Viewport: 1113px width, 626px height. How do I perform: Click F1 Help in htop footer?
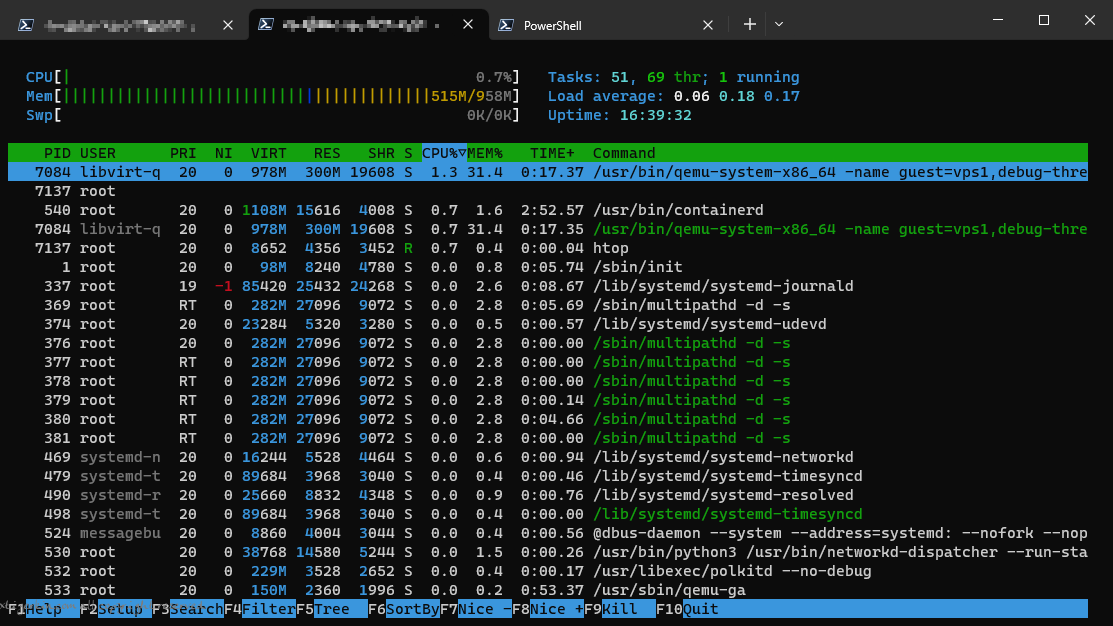(x=44, y=609)
